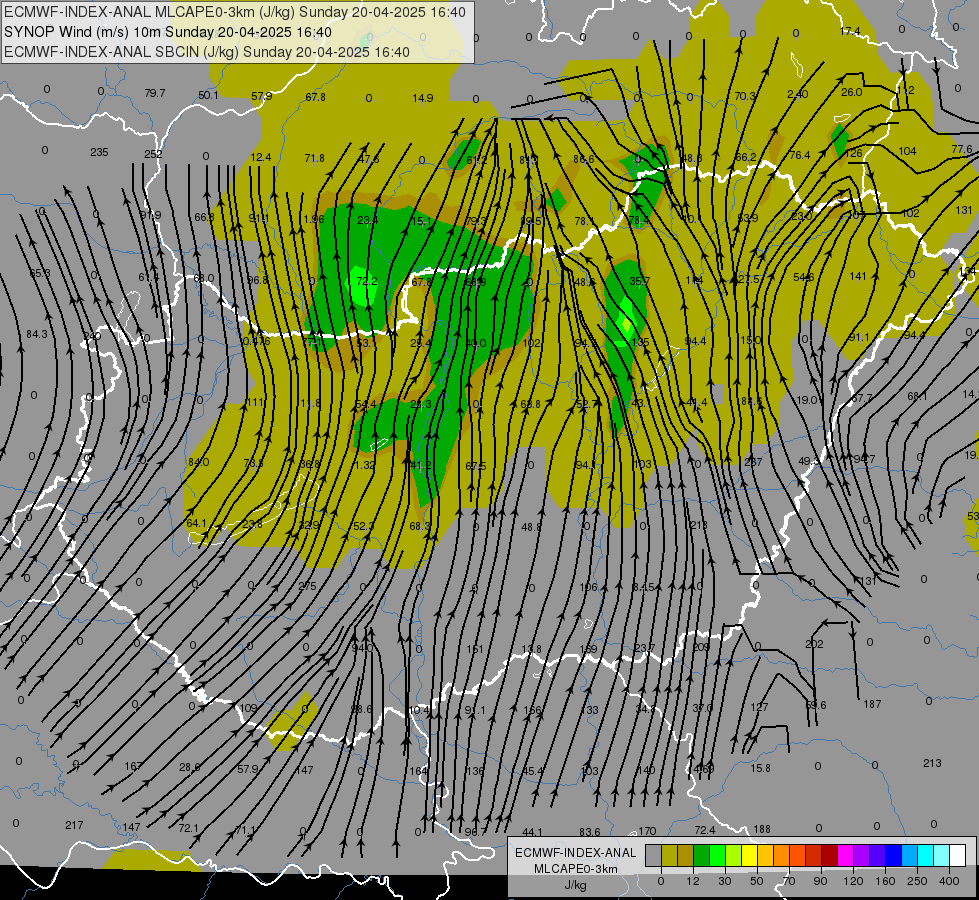Select the bright cyan legend swatch

coord(925,856)
